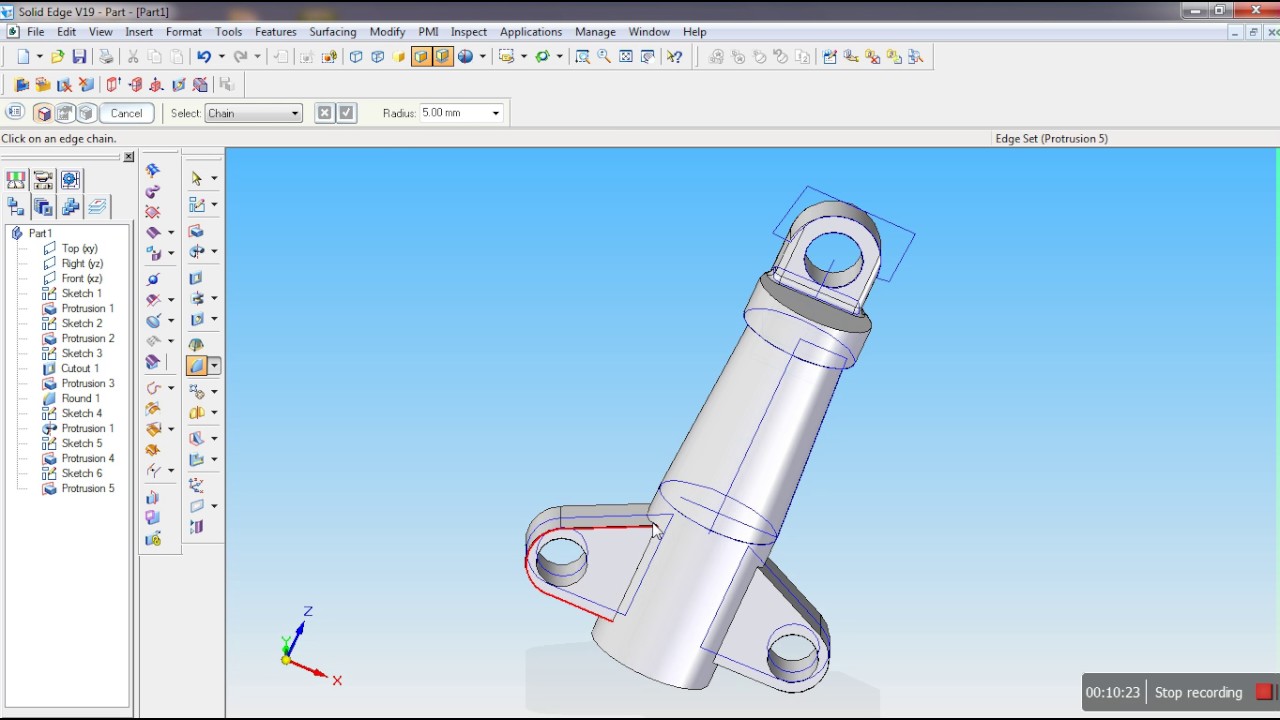
Task: Deselect edges with the X button
Action: (324, 113)
